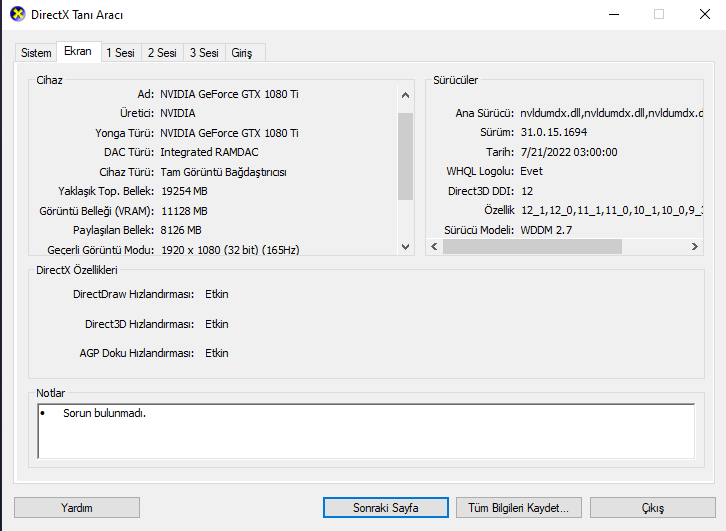Click Tüm Bilgileri Kaydet button
Viewport: 726px width, 531px height.
click(519, 508)
